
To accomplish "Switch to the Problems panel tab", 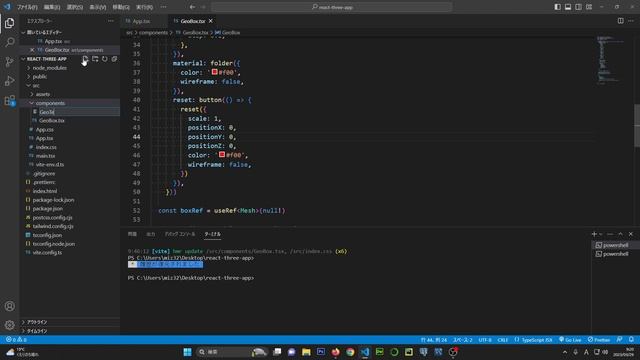I will click(132, 234).
